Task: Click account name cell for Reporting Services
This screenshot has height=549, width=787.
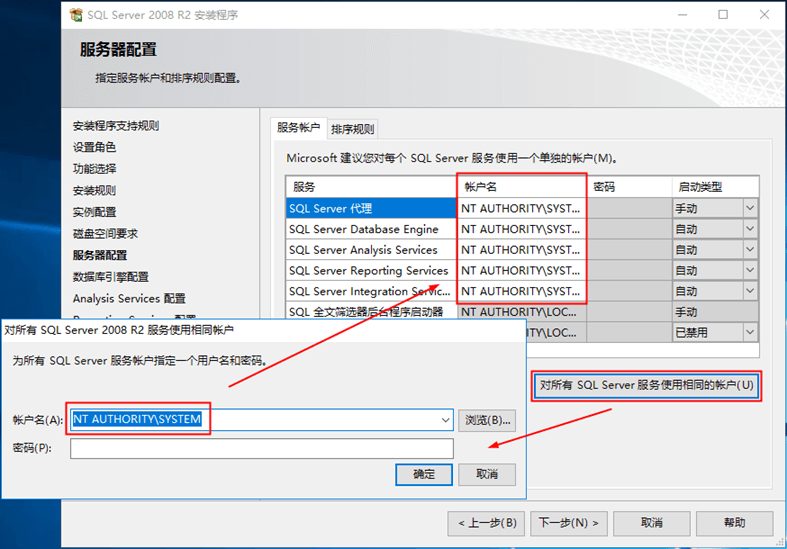Action: [x=521, y=270]
